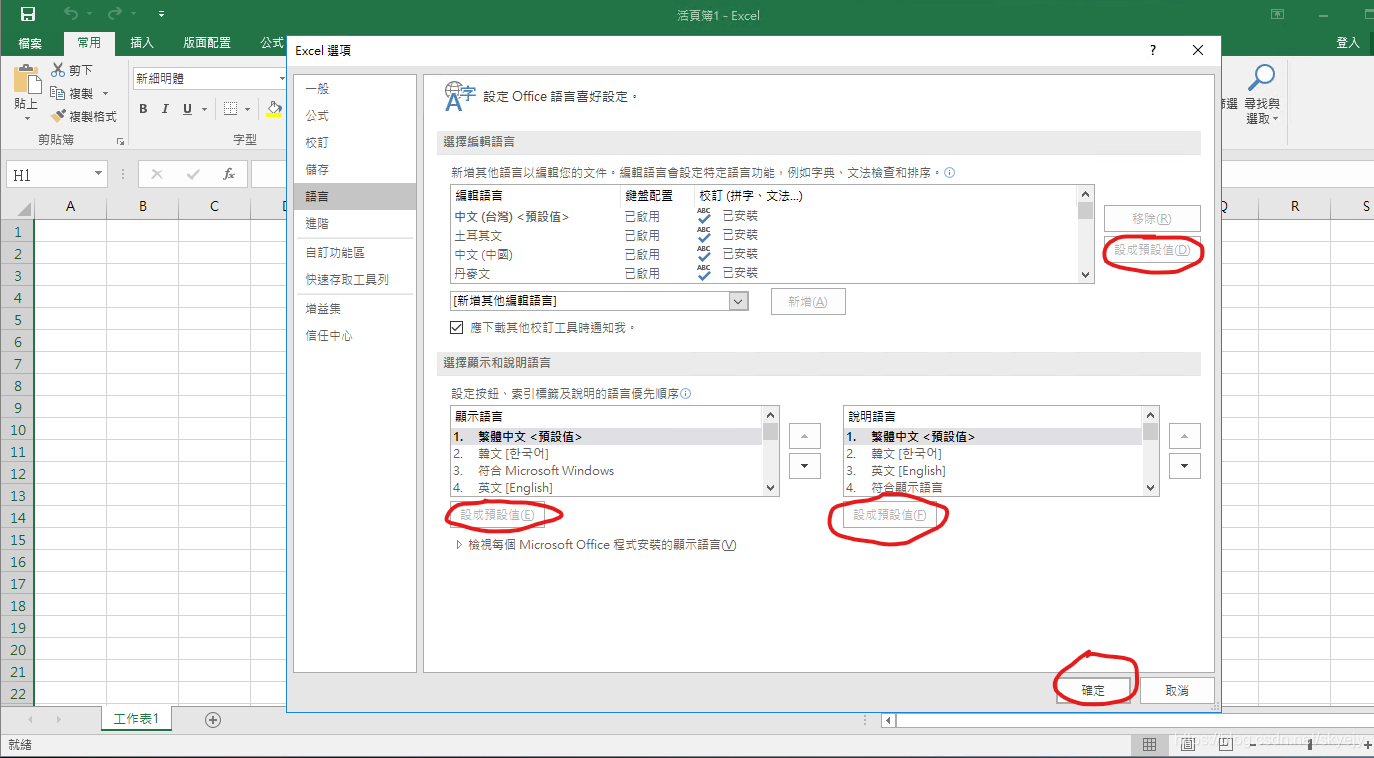Click the new sheet plus icon

tap(212, 719)
